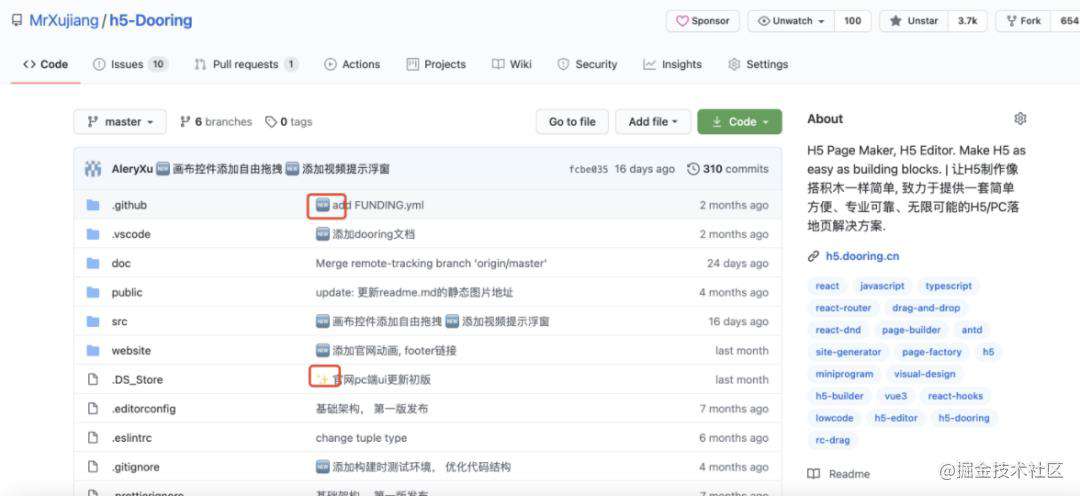
Task: Open the Security tab
Action: pyautogui.click(x=588, y=64)
